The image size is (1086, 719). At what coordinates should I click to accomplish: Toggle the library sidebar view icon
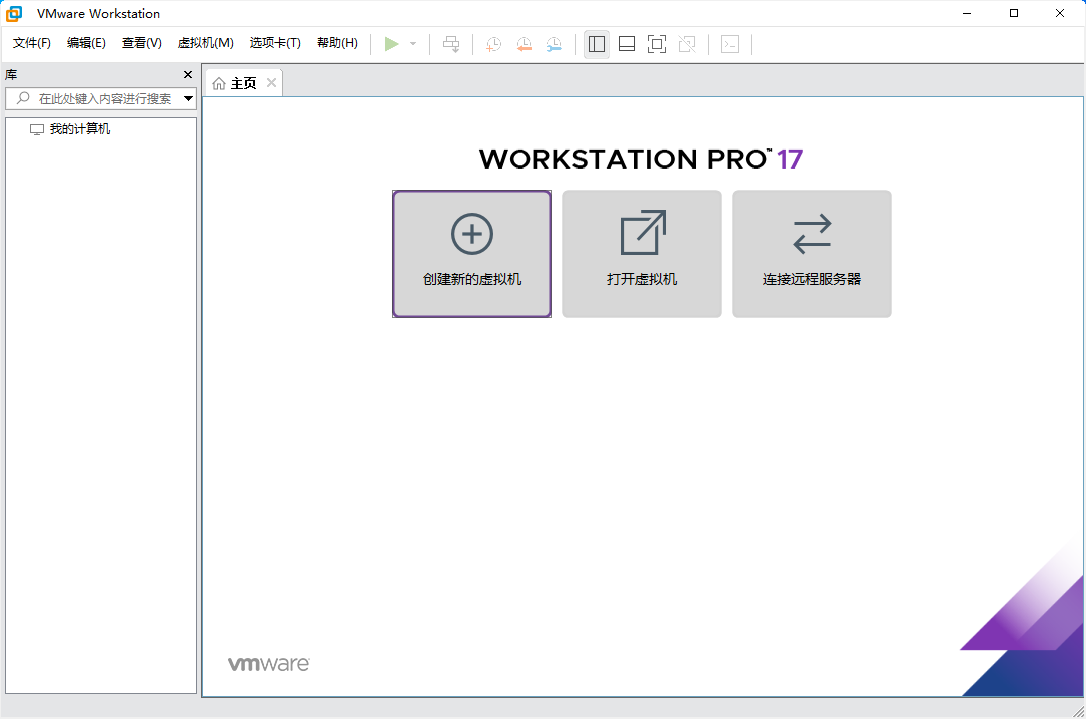[596, 44]
